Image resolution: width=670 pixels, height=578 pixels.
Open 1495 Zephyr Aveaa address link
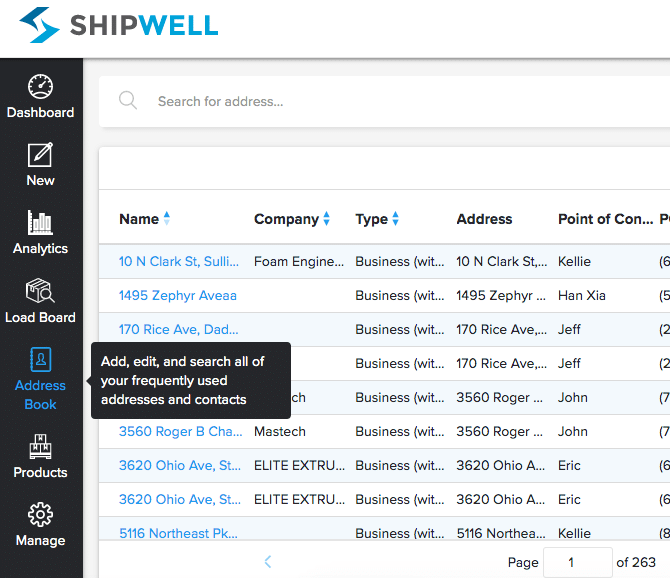pos(177,296)
